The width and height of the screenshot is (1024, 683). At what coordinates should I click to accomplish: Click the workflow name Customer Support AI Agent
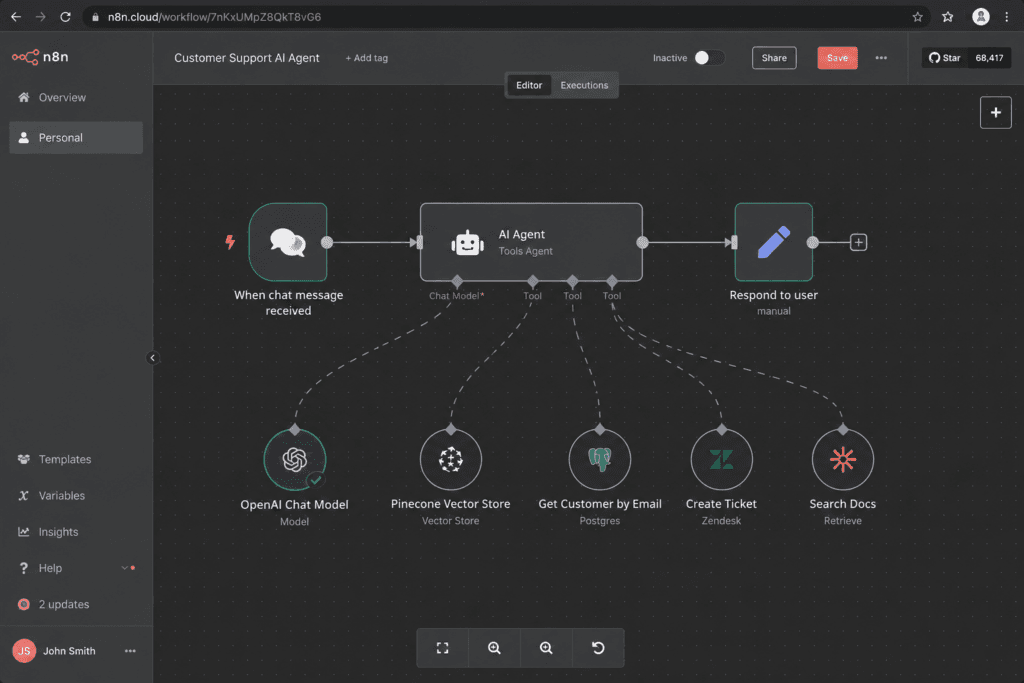click(247, 58)
